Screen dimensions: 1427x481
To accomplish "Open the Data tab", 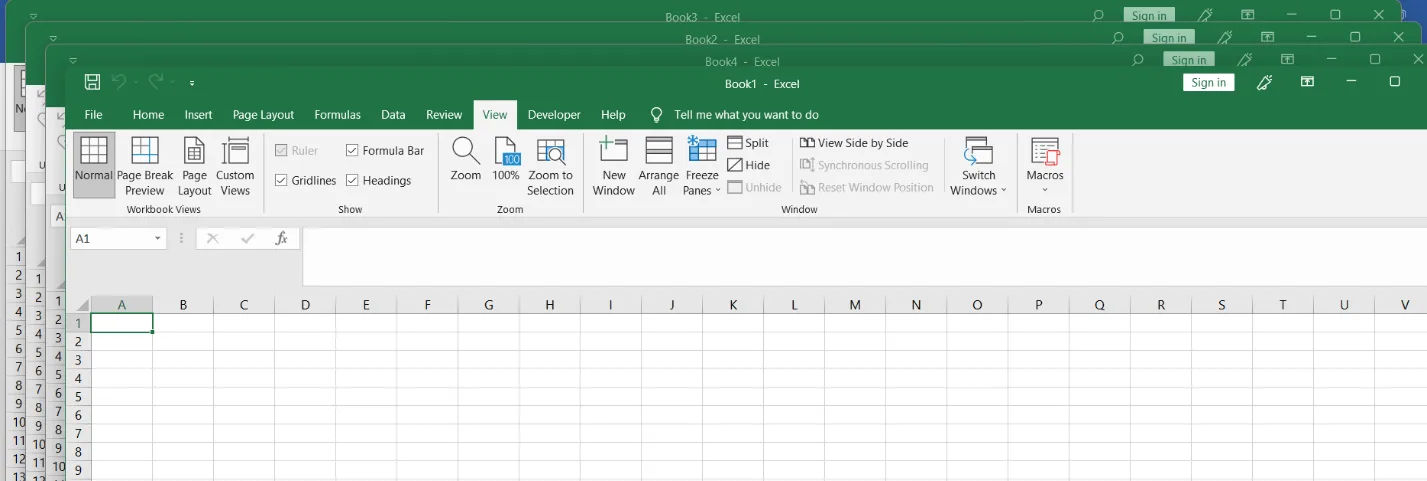I will [x=393, y=115].
